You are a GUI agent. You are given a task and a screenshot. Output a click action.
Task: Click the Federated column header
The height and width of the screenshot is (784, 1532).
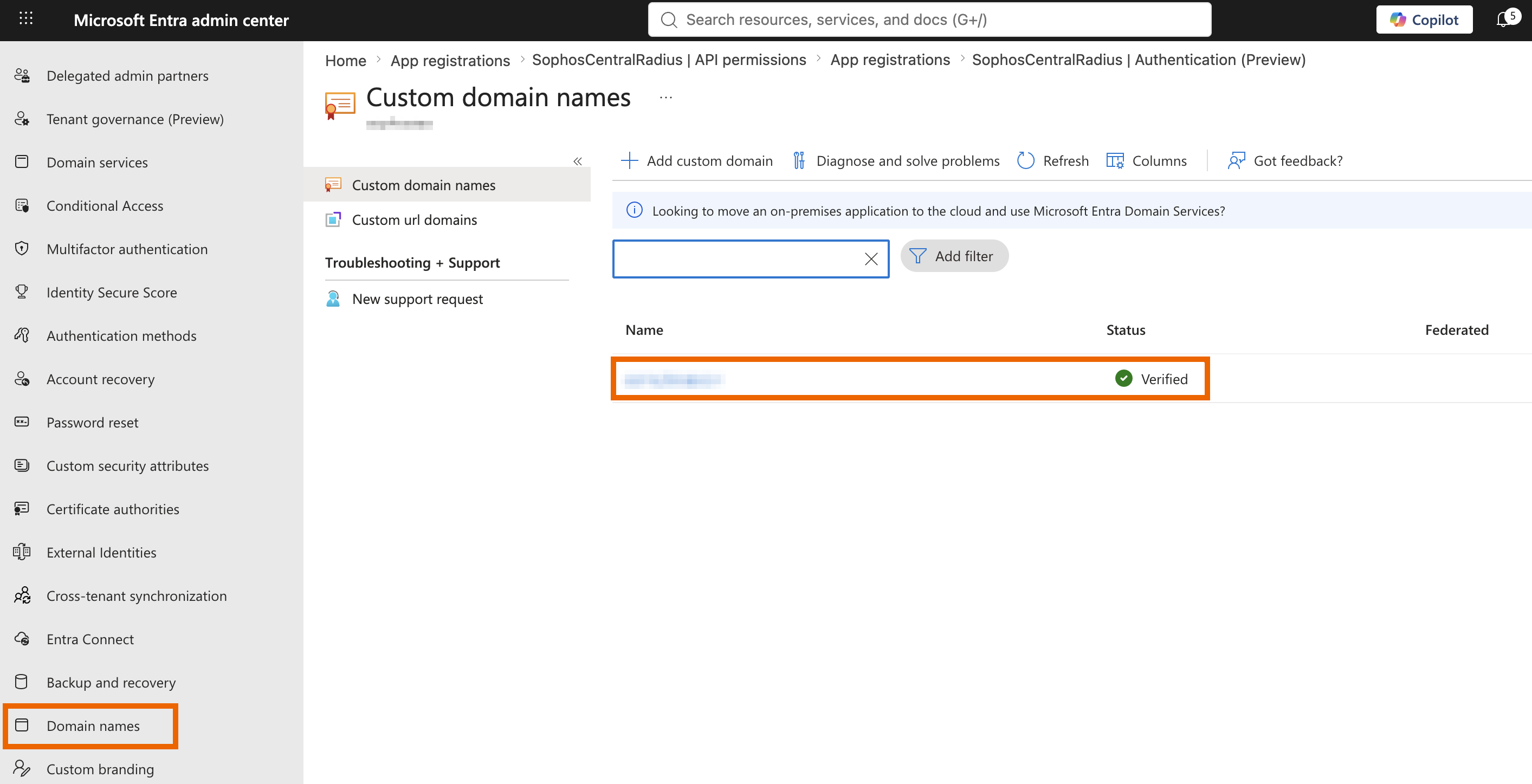[x=1457, y=330]
